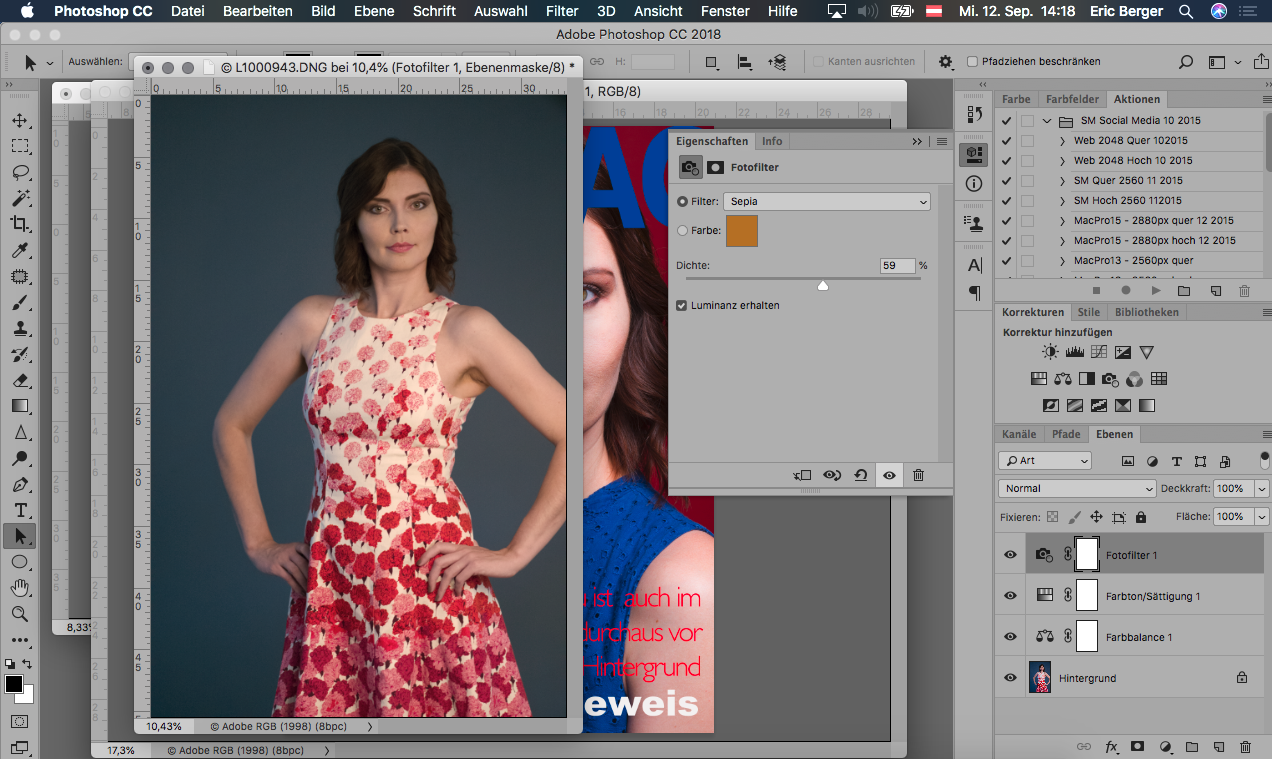Uncheck Luminanz erhalten
This screenshot has height=759, width=1272.
coord(682,305)
